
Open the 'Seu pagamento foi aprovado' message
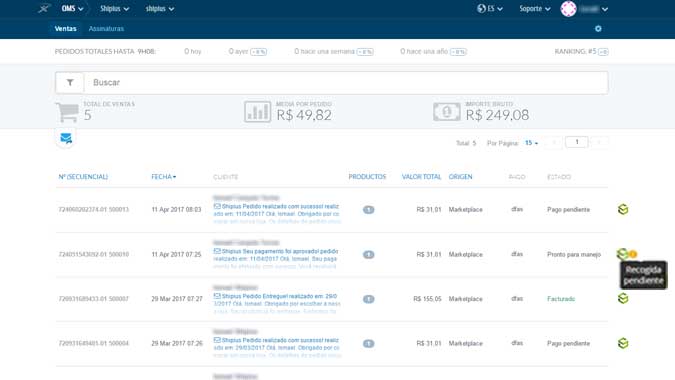(276, 259)
